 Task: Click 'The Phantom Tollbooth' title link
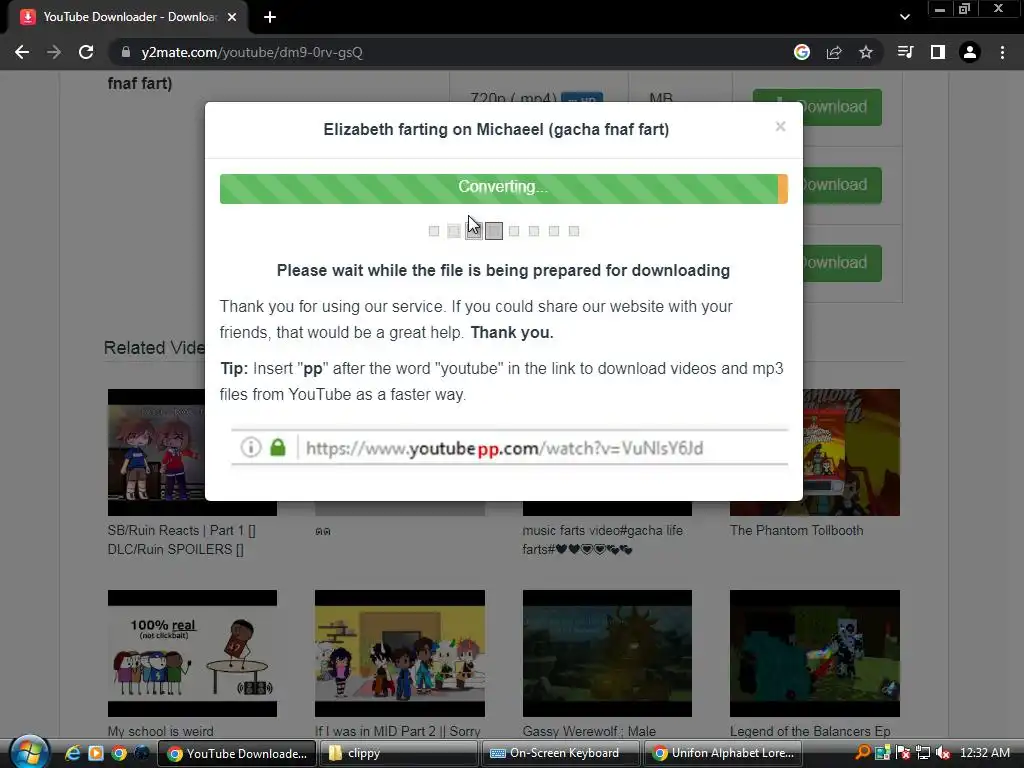[796, 530]
